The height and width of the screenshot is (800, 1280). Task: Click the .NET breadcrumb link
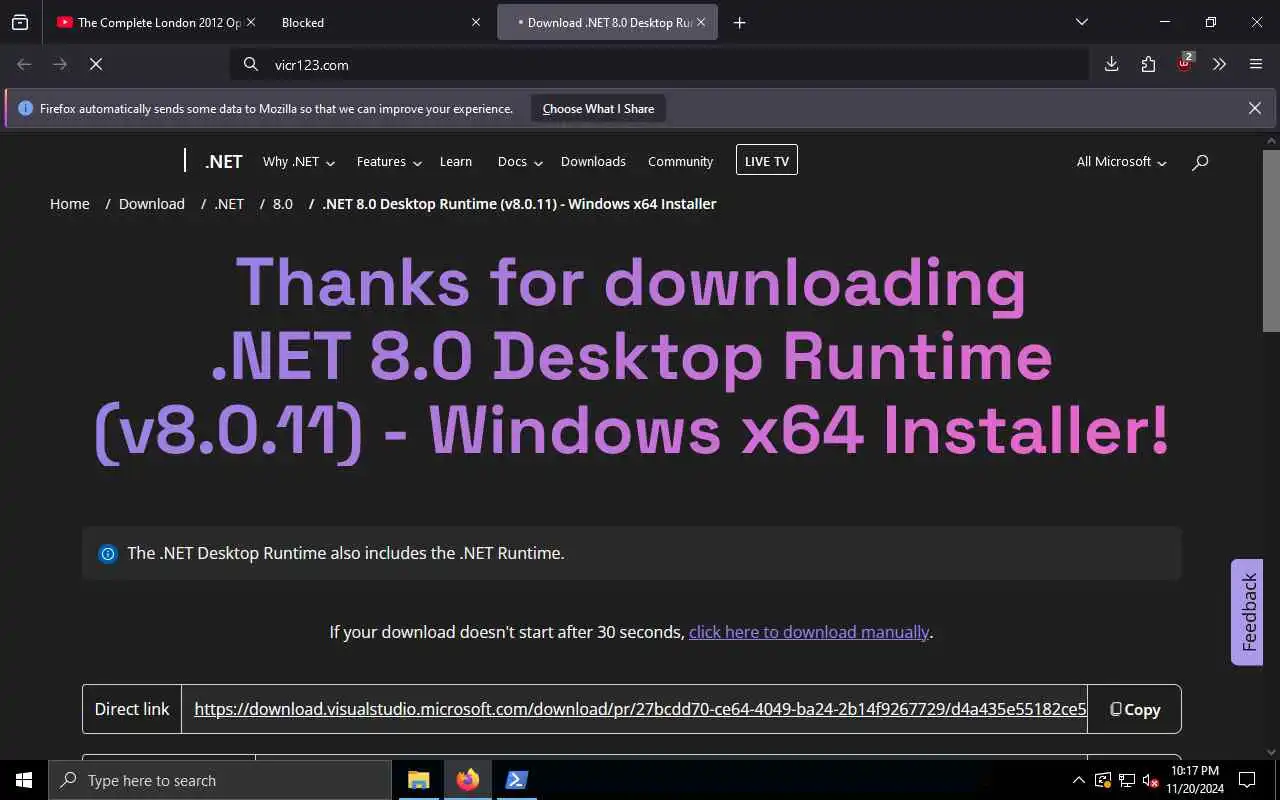point(229,203)
